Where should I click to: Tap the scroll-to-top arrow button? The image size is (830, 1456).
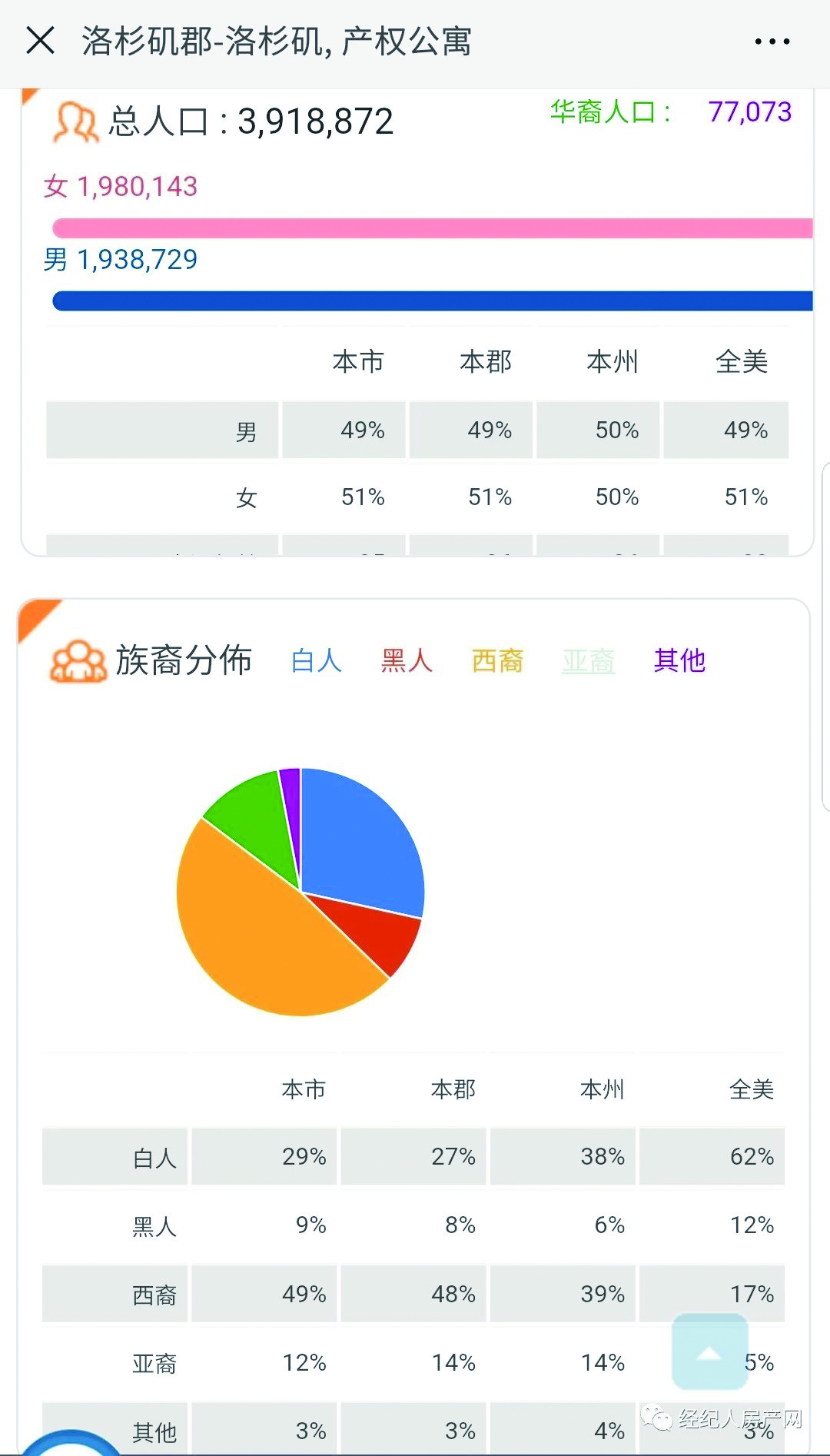point(709,1351)
